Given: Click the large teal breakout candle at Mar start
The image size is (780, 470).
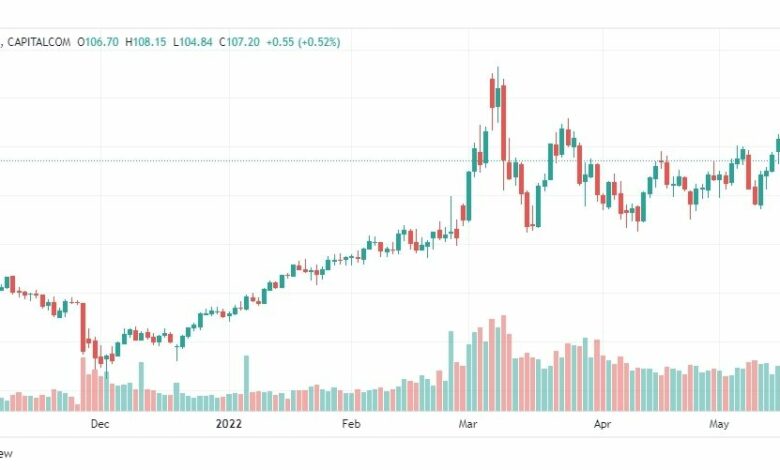Looking at the screenshot, I should coord(469,196).
